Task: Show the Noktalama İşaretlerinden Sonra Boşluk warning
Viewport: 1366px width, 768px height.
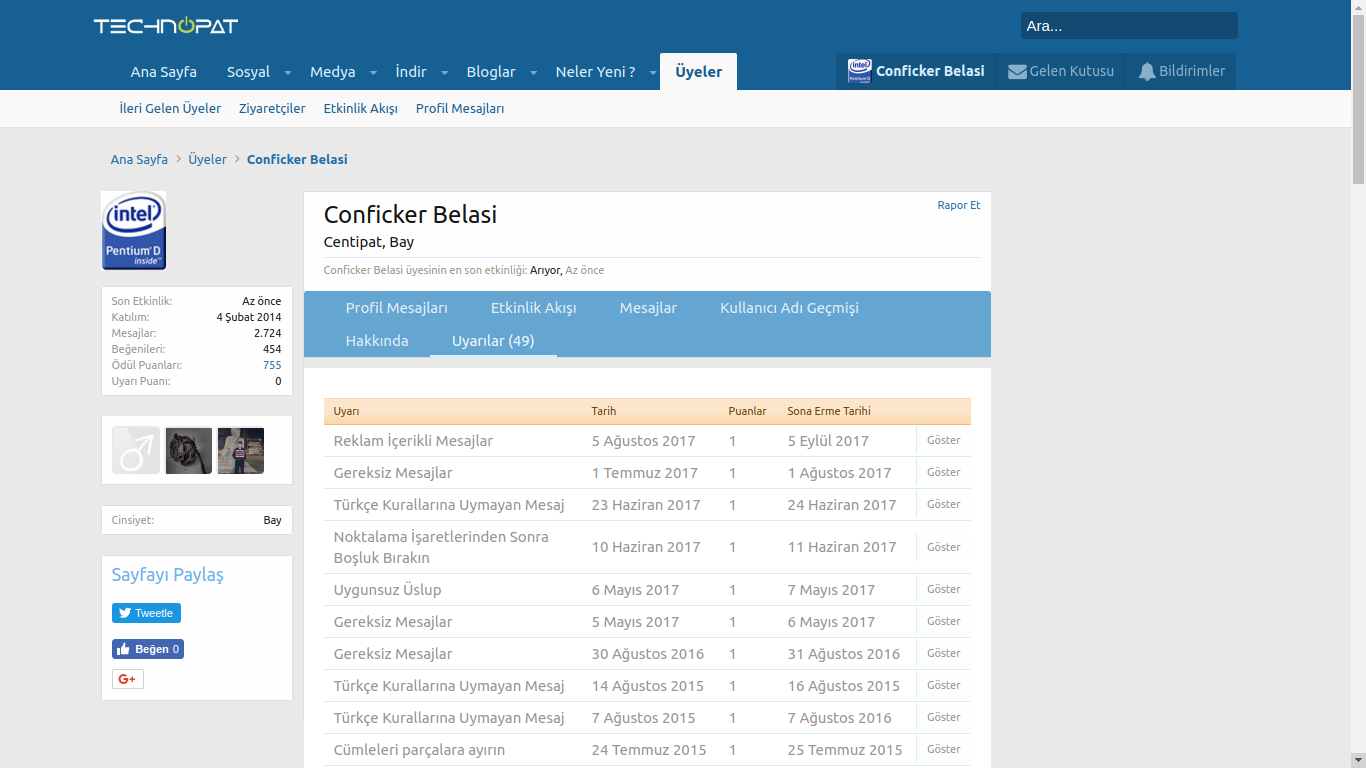Action: click(943, 547)
